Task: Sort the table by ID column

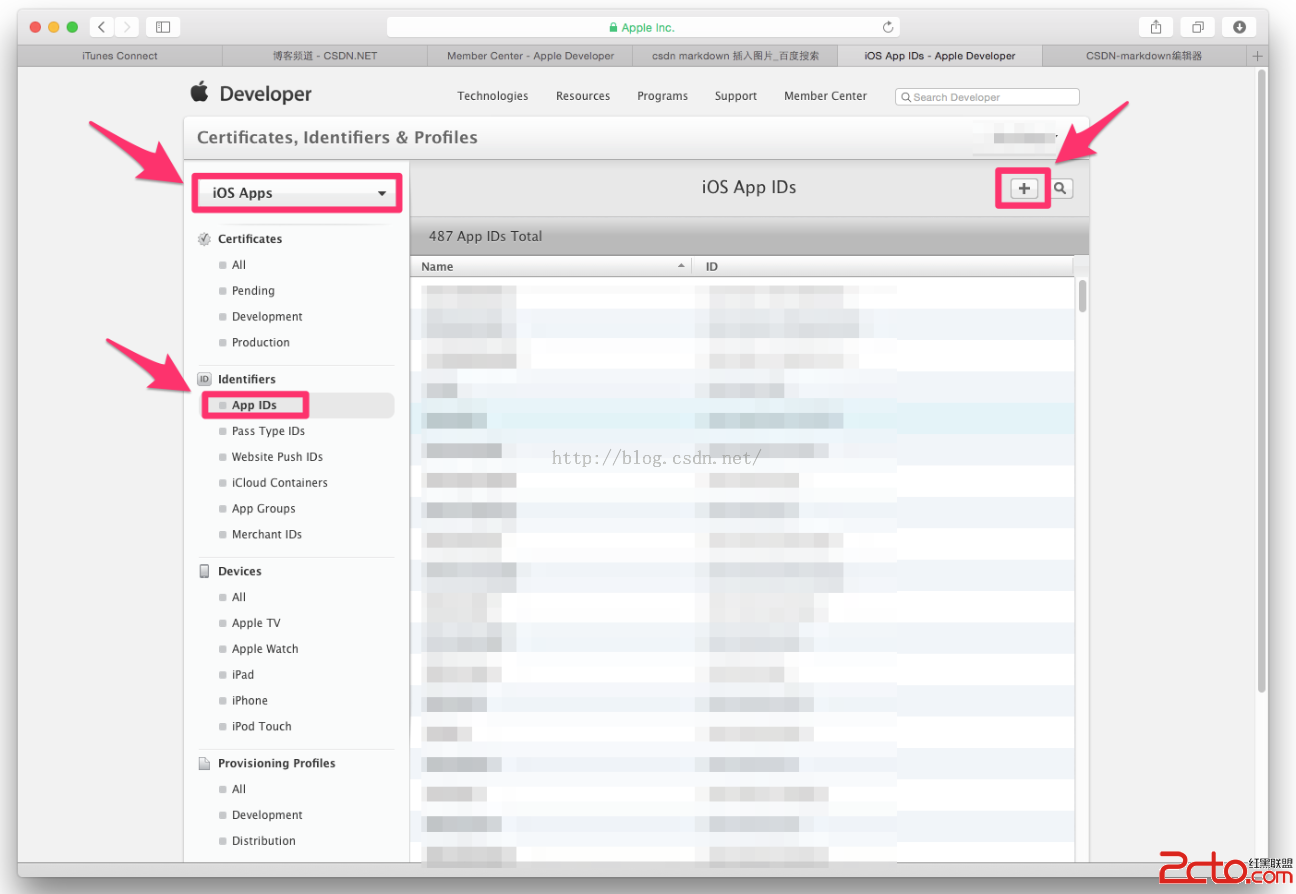Action: point(883,266)
